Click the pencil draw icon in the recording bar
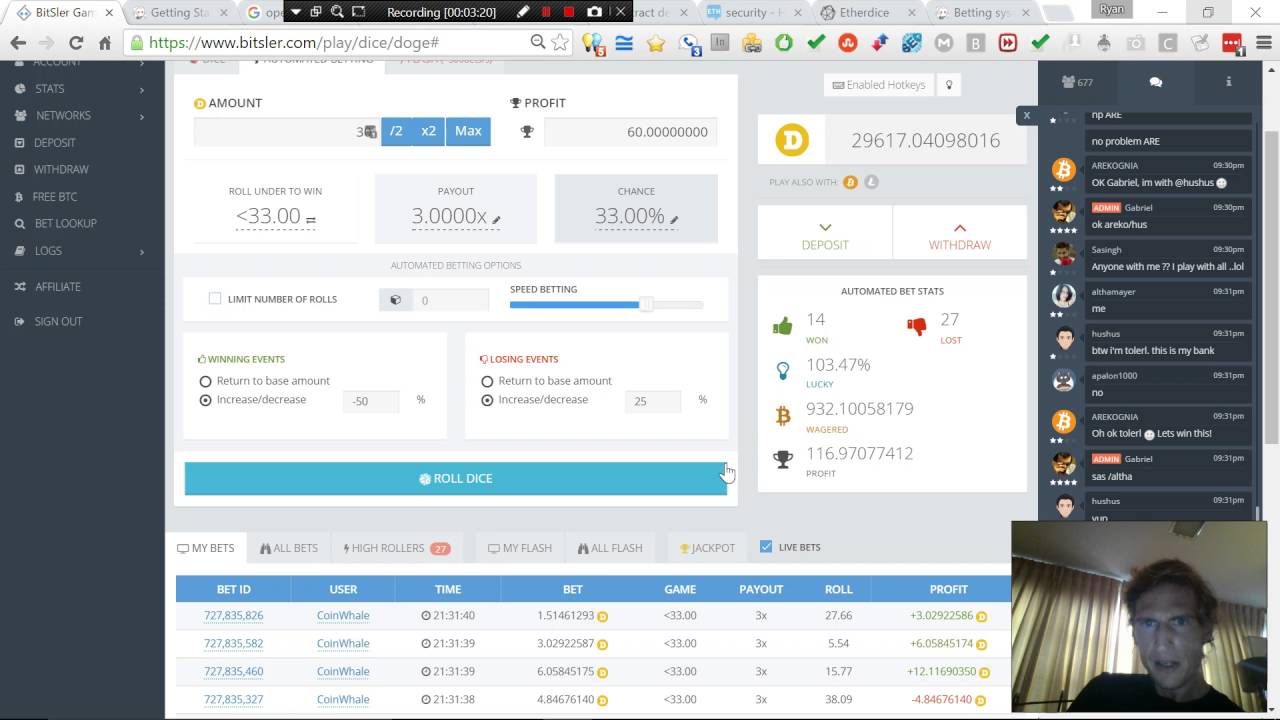This screenshot has height=720, width=1280. [522, 12]
